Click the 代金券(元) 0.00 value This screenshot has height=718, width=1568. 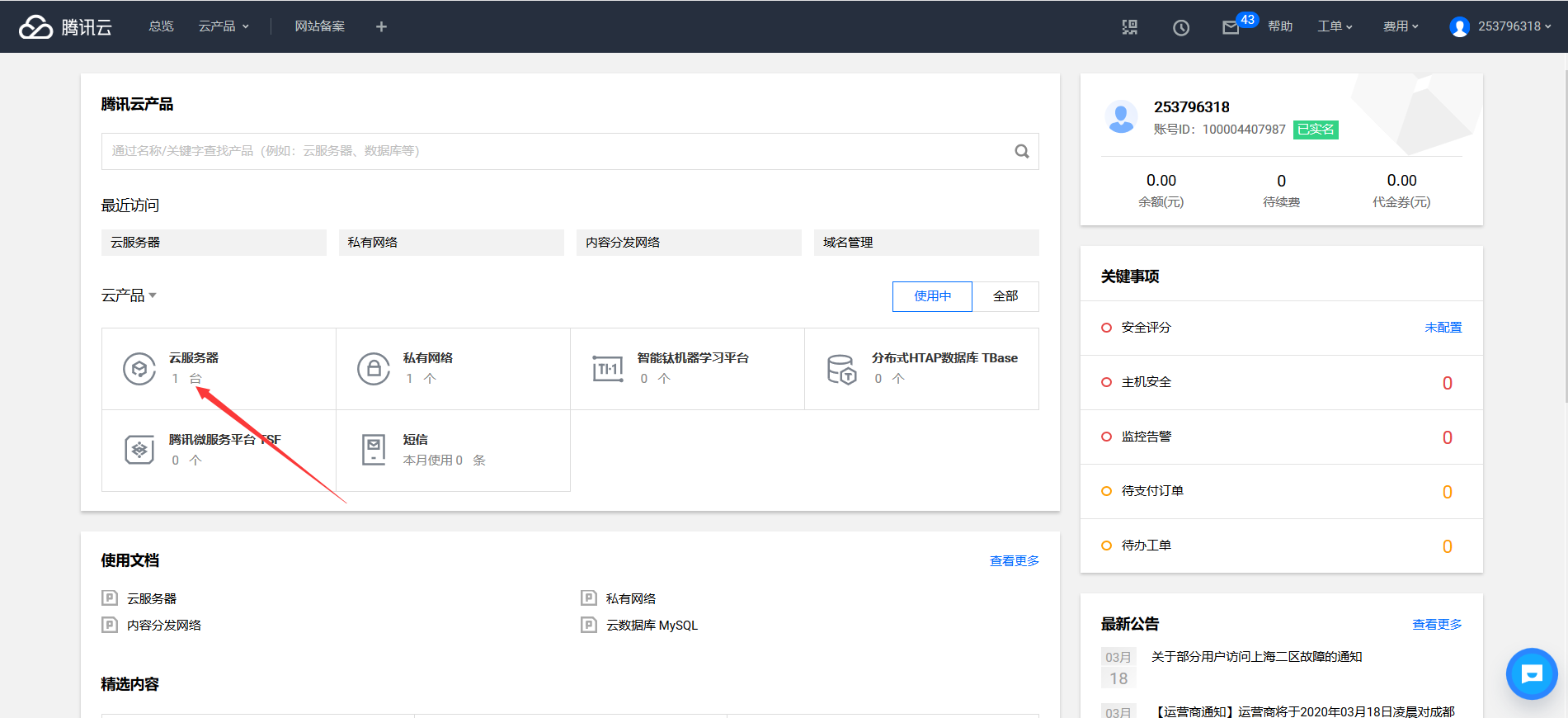(x=1402, y=181)
